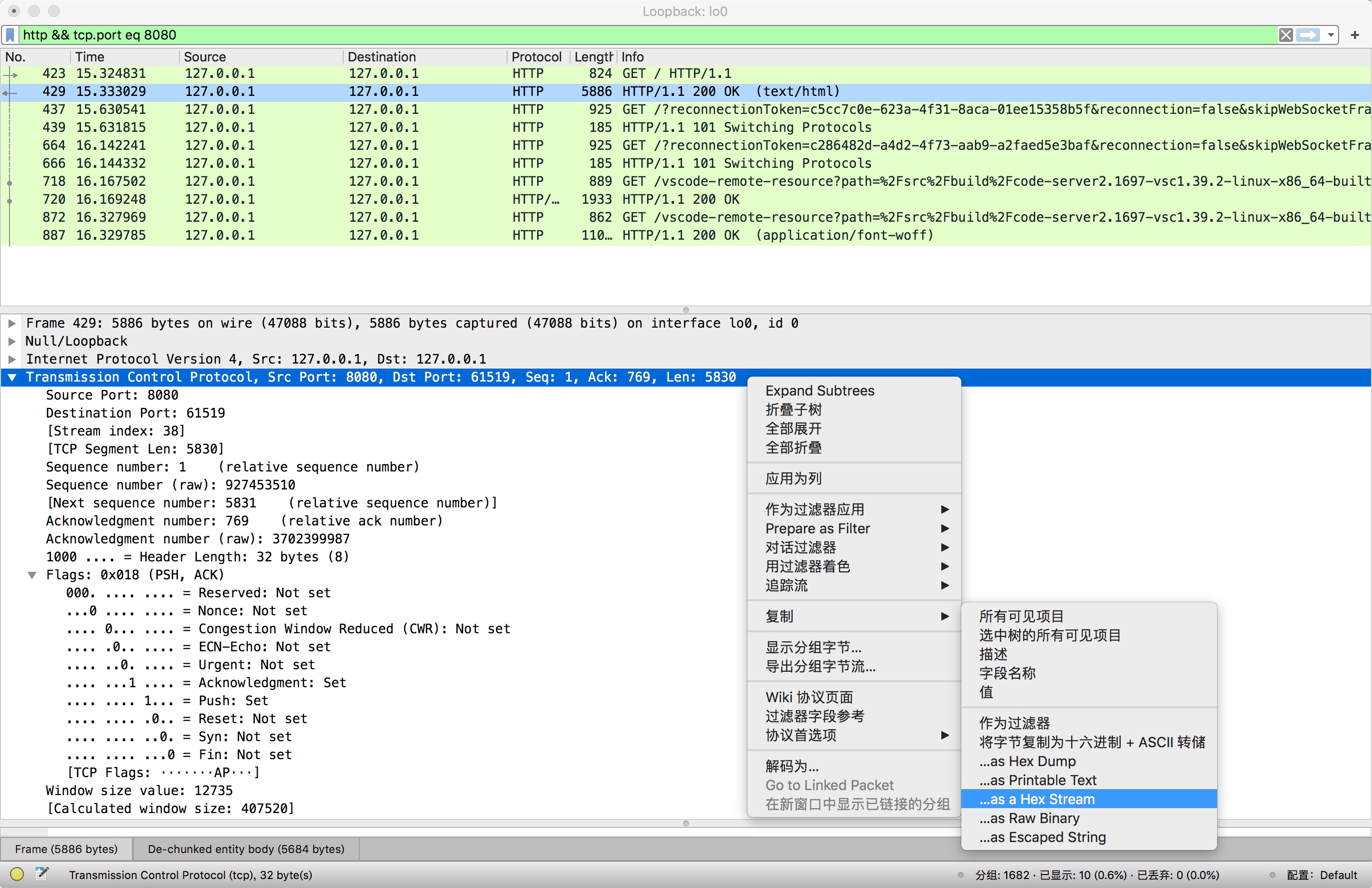Select ...as Hex Dump option
Image resolution: width=1372 pixels, height=888 pixels.
1089,761
